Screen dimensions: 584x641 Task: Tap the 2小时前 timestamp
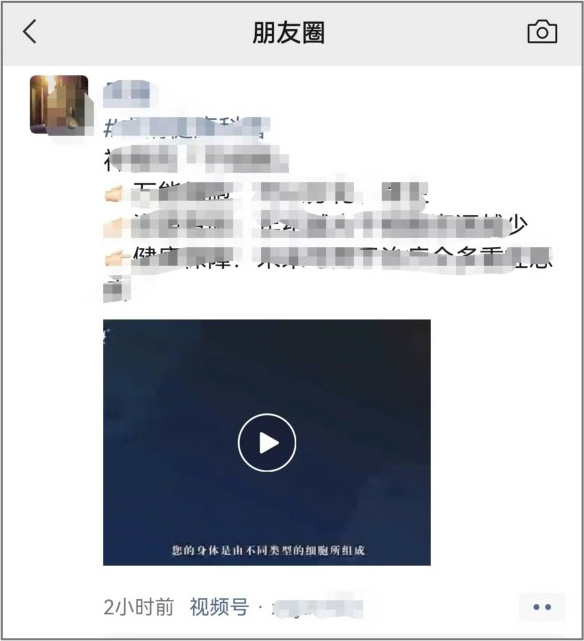tap(139, 607)
